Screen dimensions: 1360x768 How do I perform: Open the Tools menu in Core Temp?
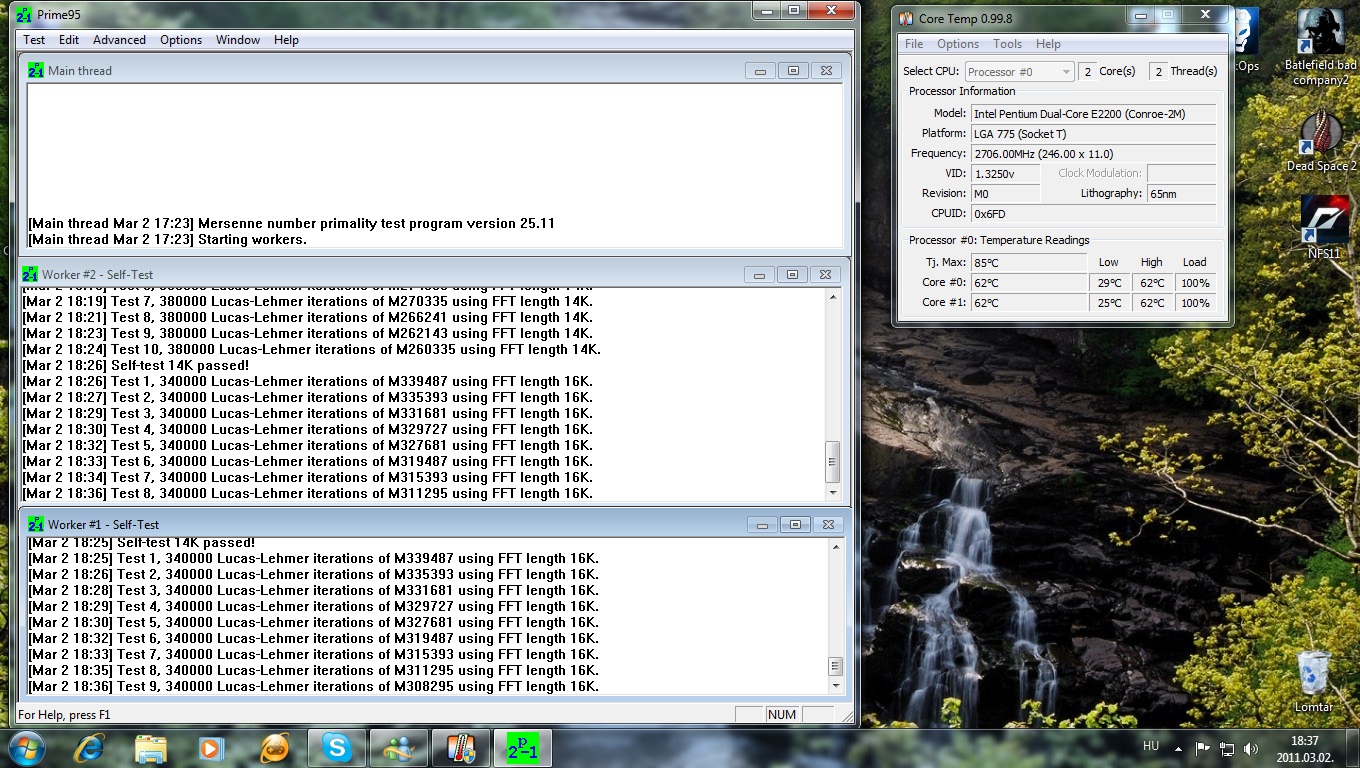click(x=1007, y=44)
